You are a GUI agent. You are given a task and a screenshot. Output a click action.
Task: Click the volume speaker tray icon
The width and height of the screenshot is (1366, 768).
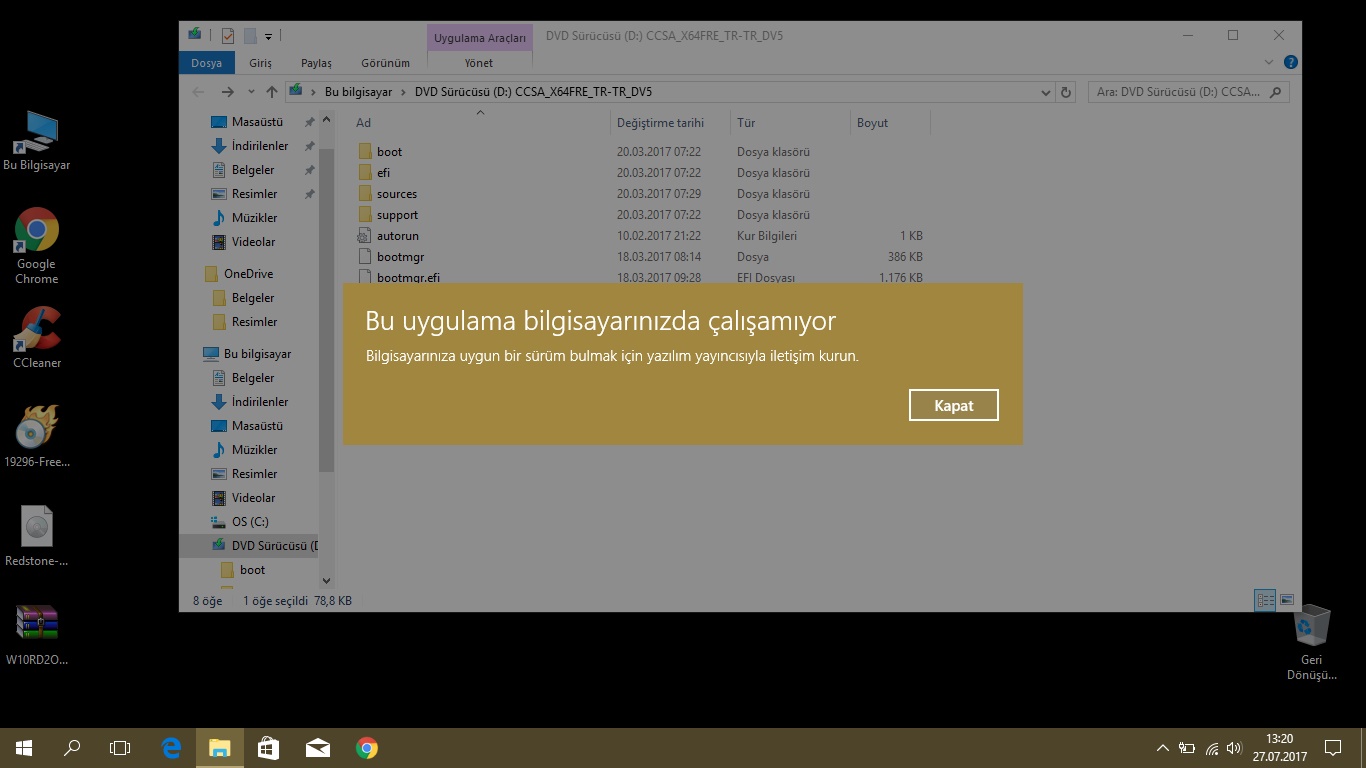pos(1234,748)
